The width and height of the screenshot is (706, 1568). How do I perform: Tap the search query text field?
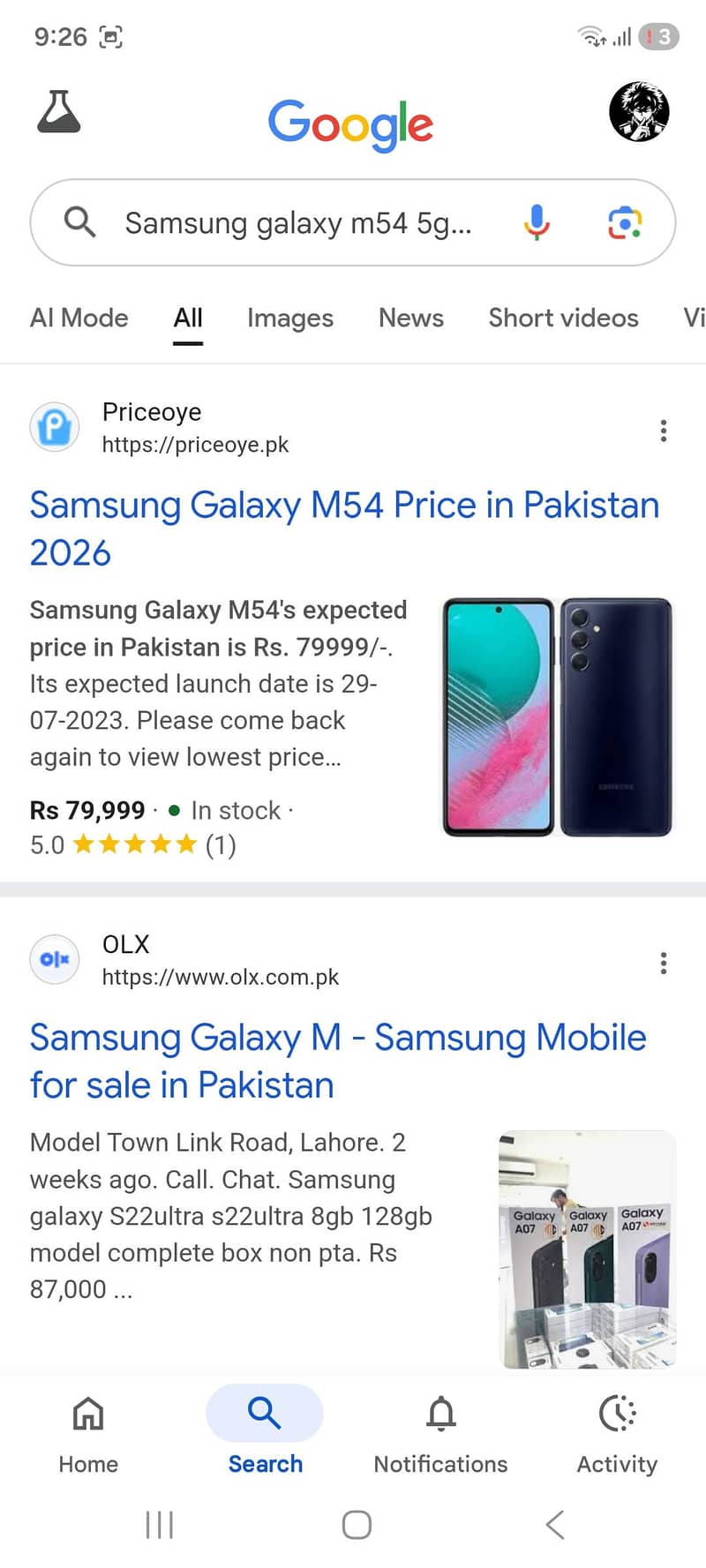298,223
